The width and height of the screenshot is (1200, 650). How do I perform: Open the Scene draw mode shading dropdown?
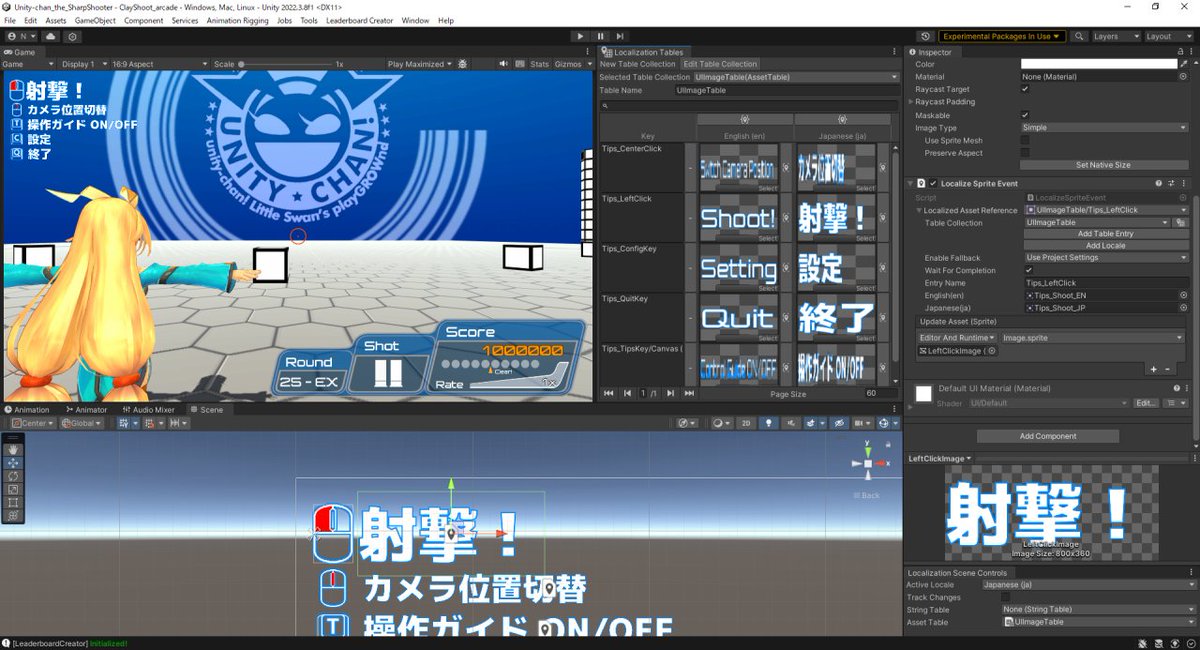pos(721,423)
